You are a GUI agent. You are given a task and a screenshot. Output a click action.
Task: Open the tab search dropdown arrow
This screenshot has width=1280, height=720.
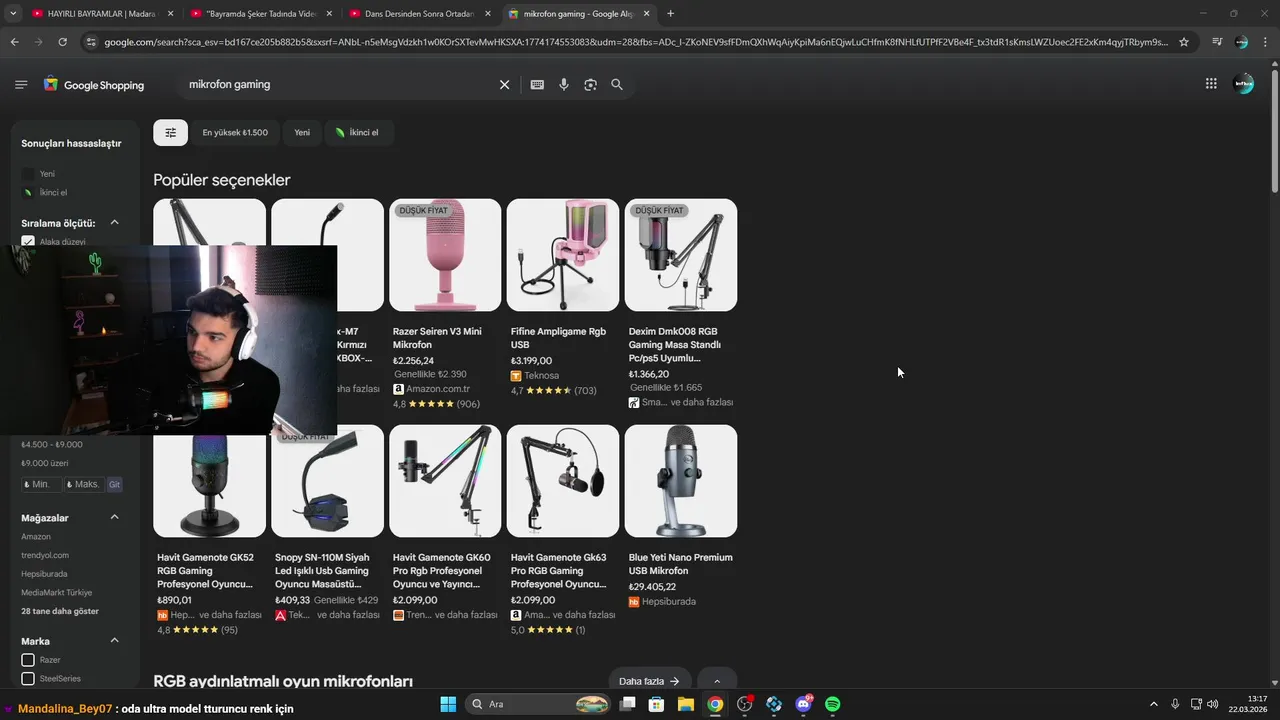click(13, 14)
